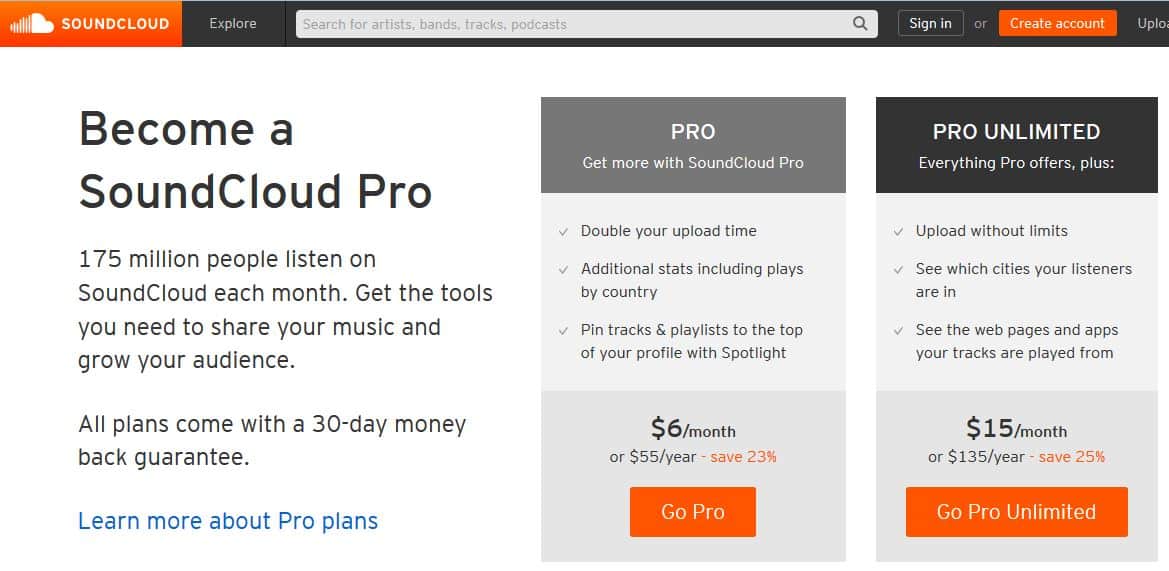Click checkmark beside See the web pages
The image size is (1169, 571).
[898, 330]
